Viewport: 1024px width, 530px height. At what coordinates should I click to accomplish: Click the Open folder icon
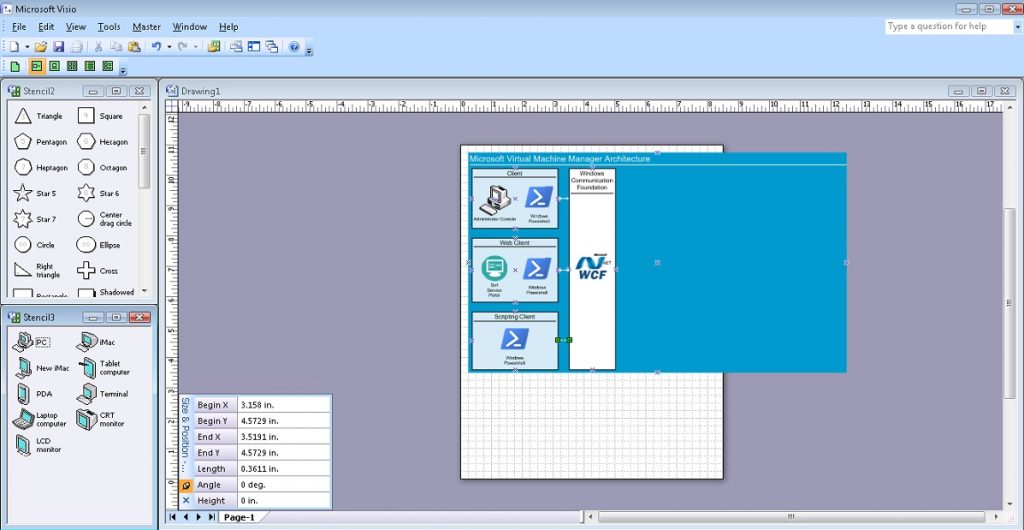click(40, 47)
